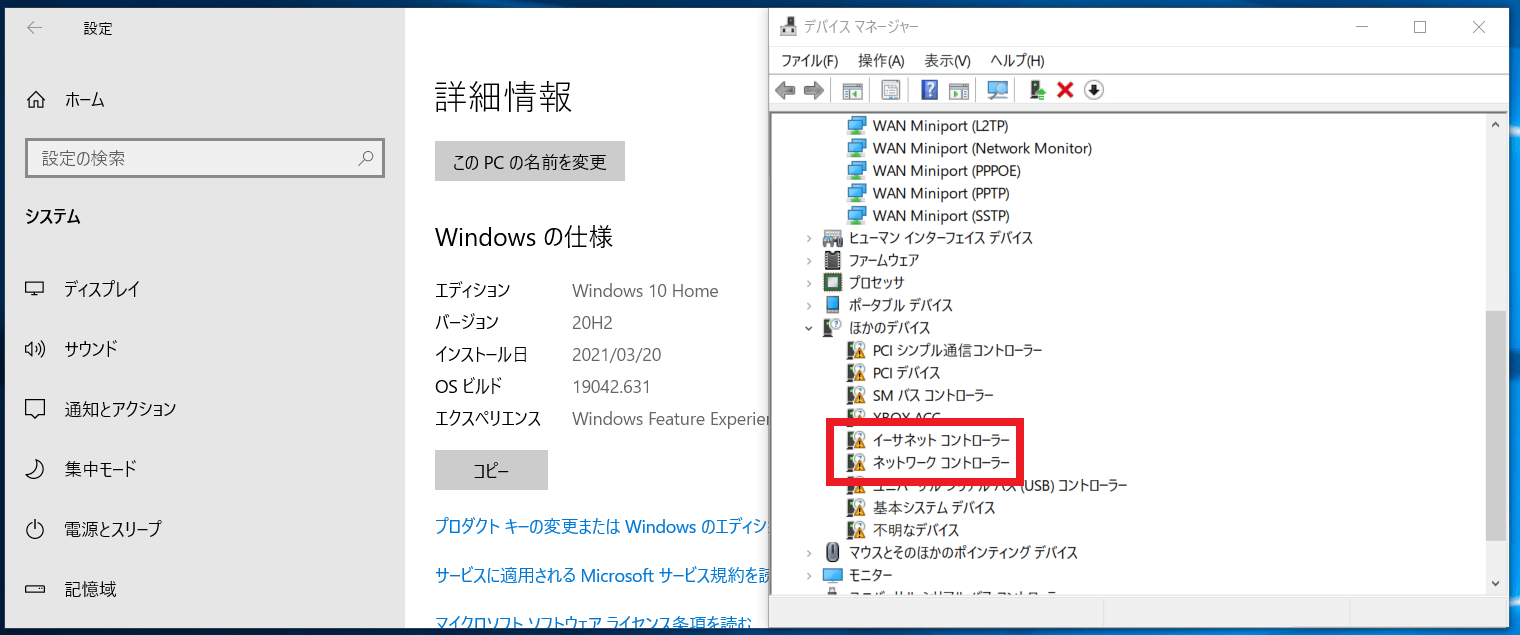Image resolution: width=1520 pixels, height=635 pixels.
Task: Select the 不明なデバイス entry
Action: click(916, 530)
